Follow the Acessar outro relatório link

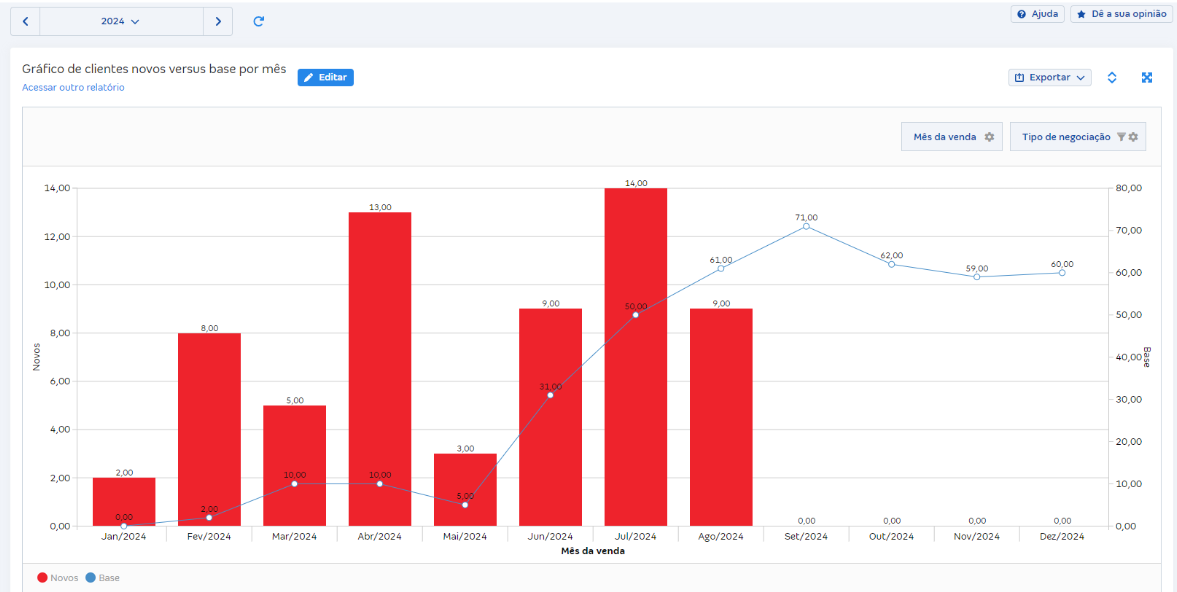[73, 88]
